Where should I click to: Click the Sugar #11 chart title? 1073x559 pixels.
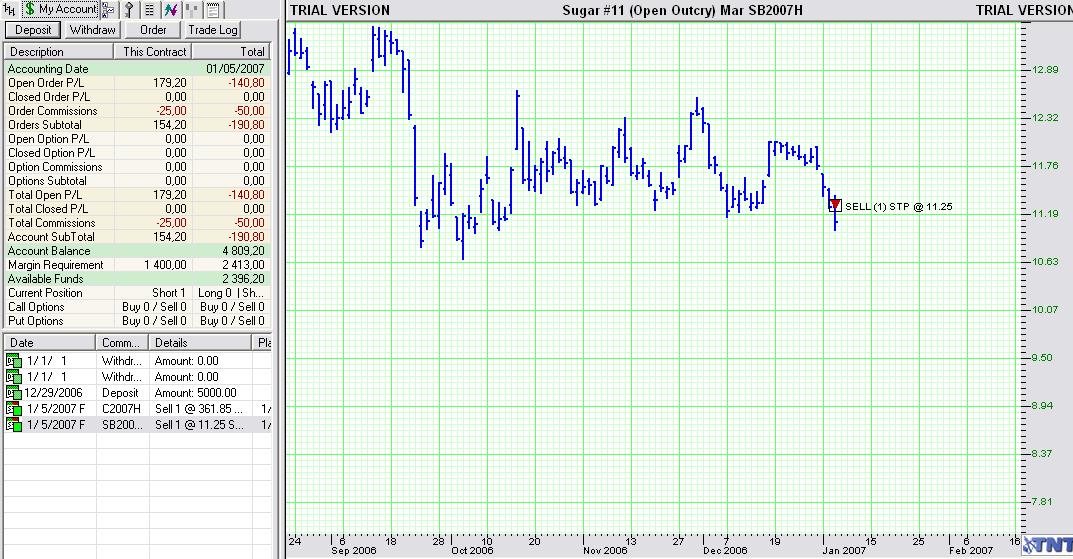point(682,10)
